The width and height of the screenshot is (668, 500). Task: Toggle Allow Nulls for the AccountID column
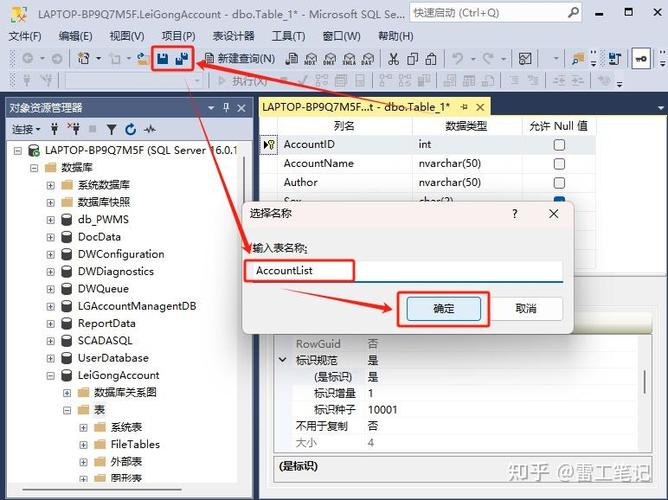559,145
